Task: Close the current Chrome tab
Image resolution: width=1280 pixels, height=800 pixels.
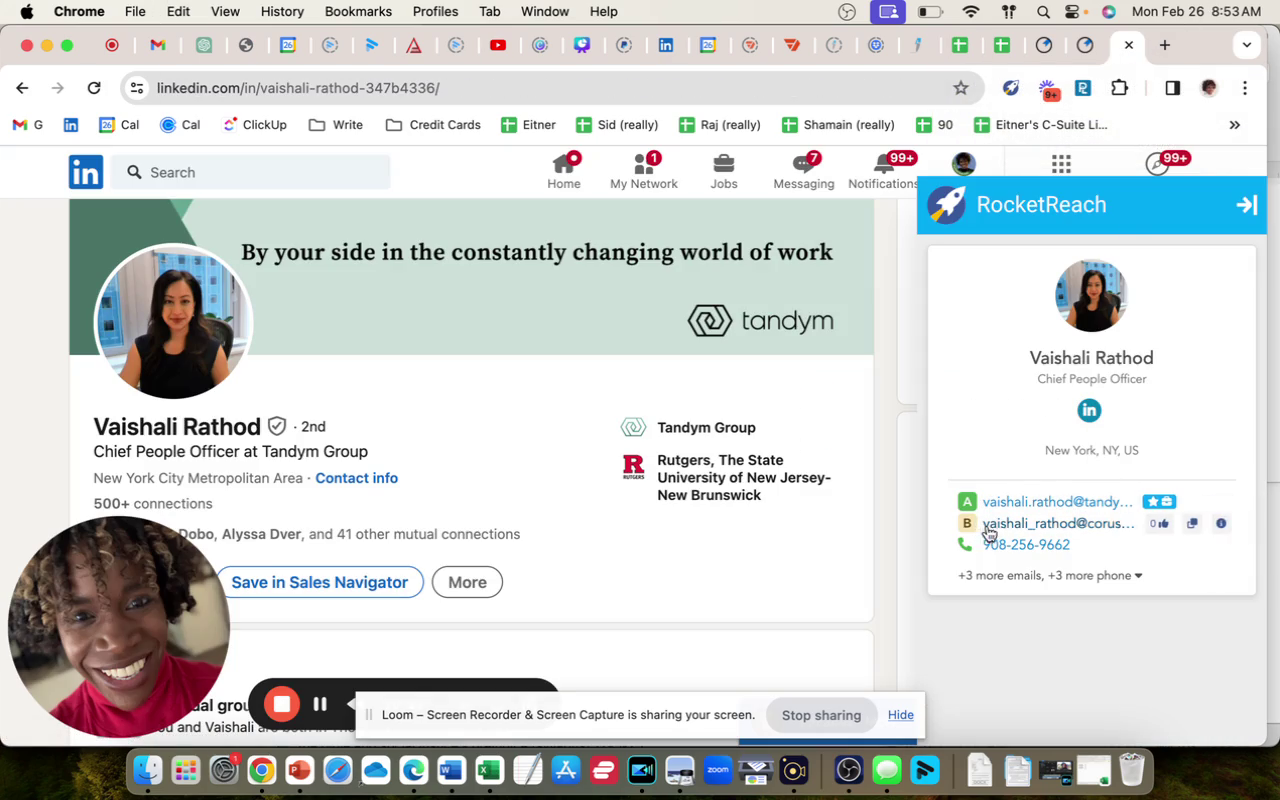Action: [x=1129, y=45]
